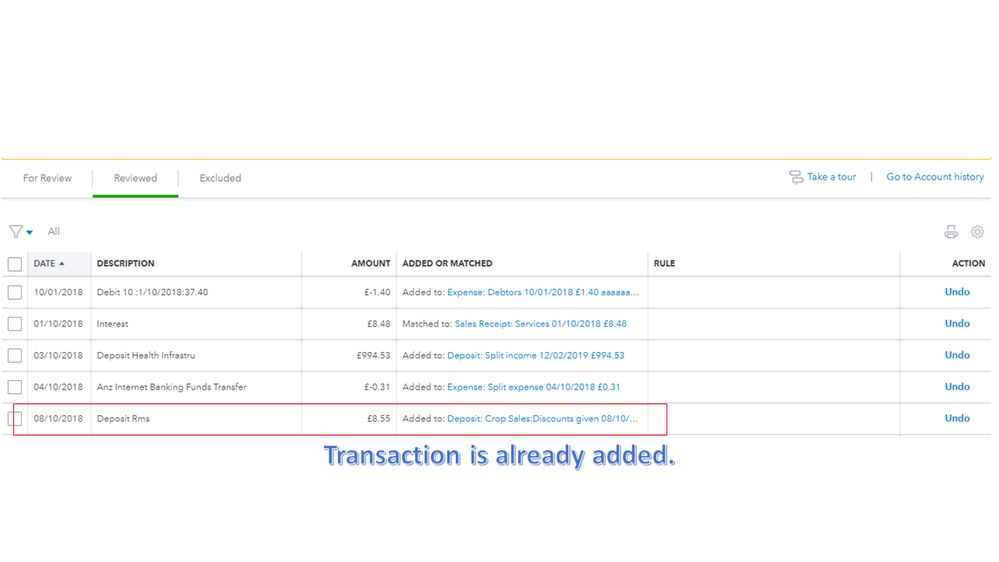999x562 pixels.
Task: Tick checkbox for Debit 10 row
Action: pyautogui.click(x=15, y=292)
